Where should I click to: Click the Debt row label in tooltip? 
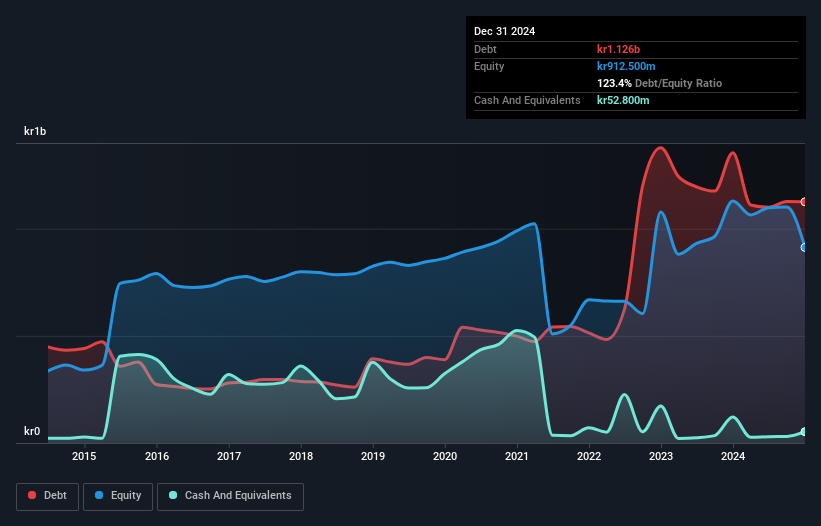point(485,49)
